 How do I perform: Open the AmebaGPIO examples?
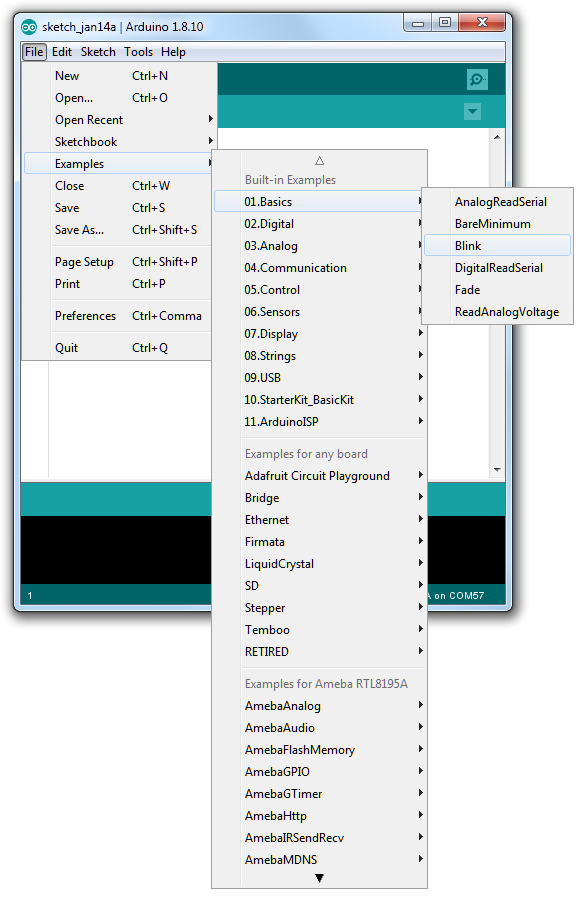(319, 771)
